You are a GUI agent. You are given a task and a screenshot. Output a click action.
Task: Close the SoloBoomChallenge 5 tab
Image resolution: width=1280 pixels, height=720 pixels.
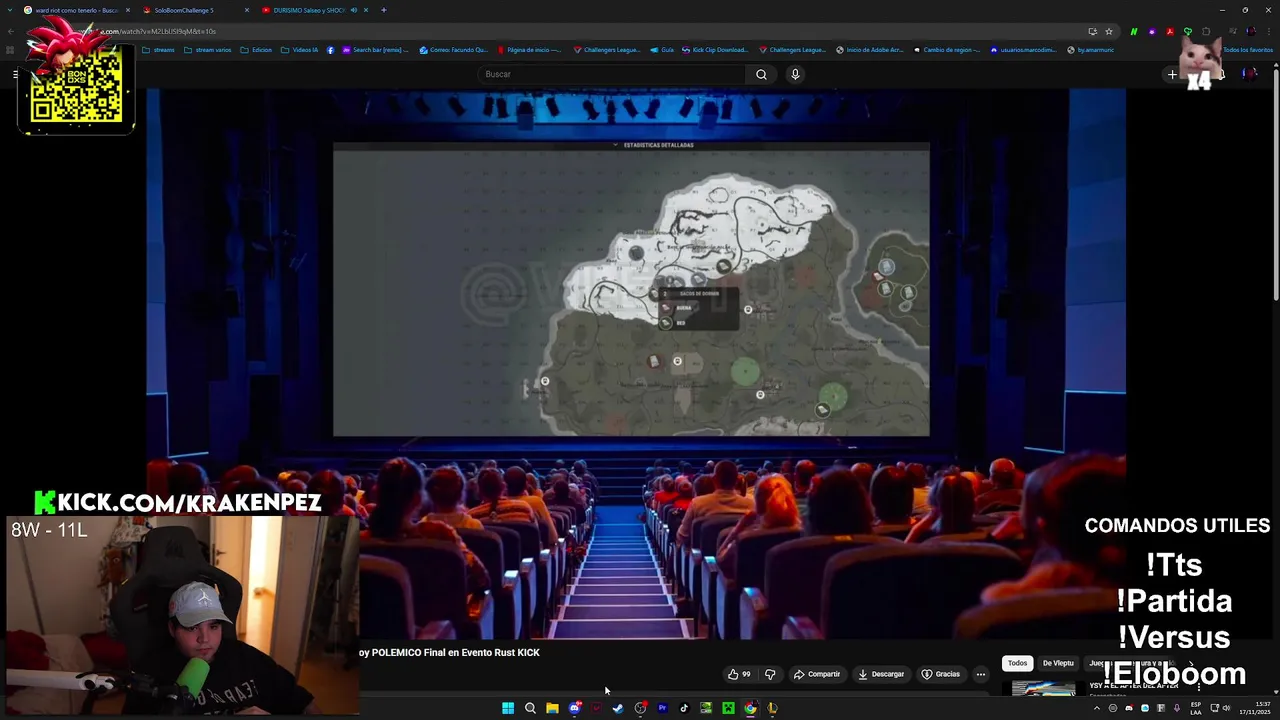[x=247, y=10]
